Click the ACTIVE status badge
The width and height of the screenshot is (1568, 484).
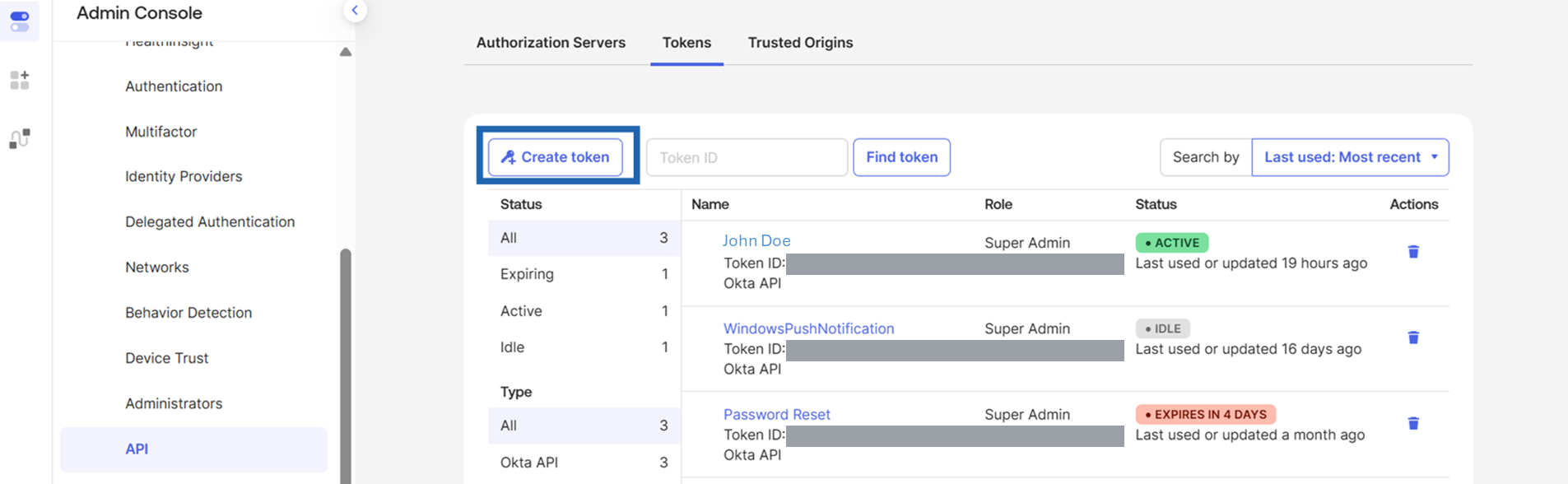(1172, 243)
